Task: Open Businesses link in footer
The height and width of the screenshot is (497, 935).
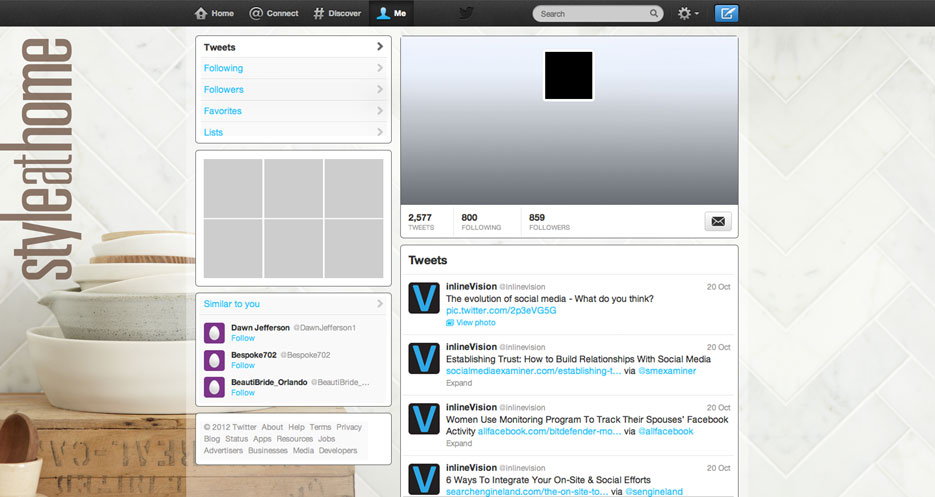Action: point(268,450)
